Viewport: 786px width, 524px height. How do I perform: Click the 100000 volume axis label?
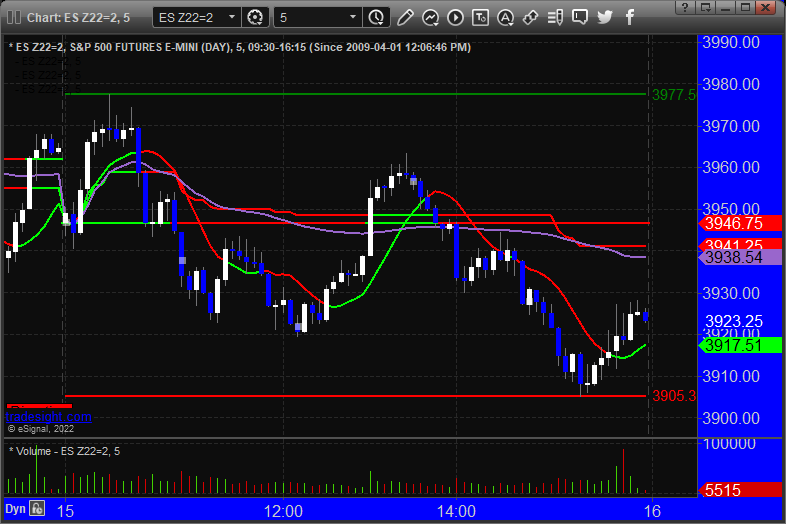[x=729, y=444]
